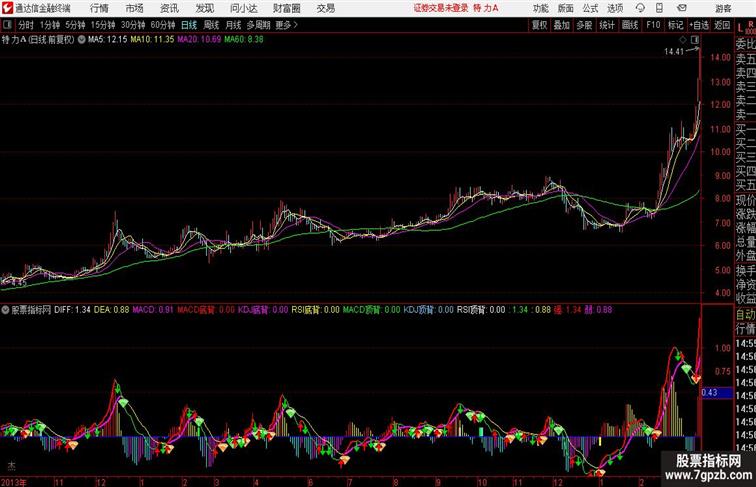This screenshot has height=487, width=756.
Task: Open the 选项 menu
Action: [615, 8]
